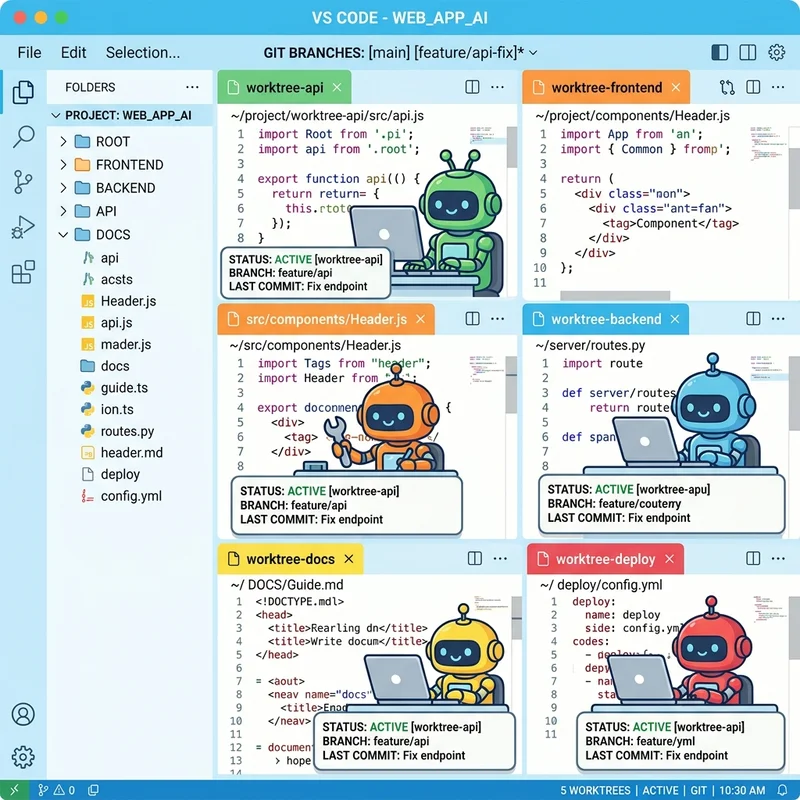Collapse PROJECT: WEB_APP_AI section
Image resolution: width=800 pixels, height=800 pixels.
56,116
